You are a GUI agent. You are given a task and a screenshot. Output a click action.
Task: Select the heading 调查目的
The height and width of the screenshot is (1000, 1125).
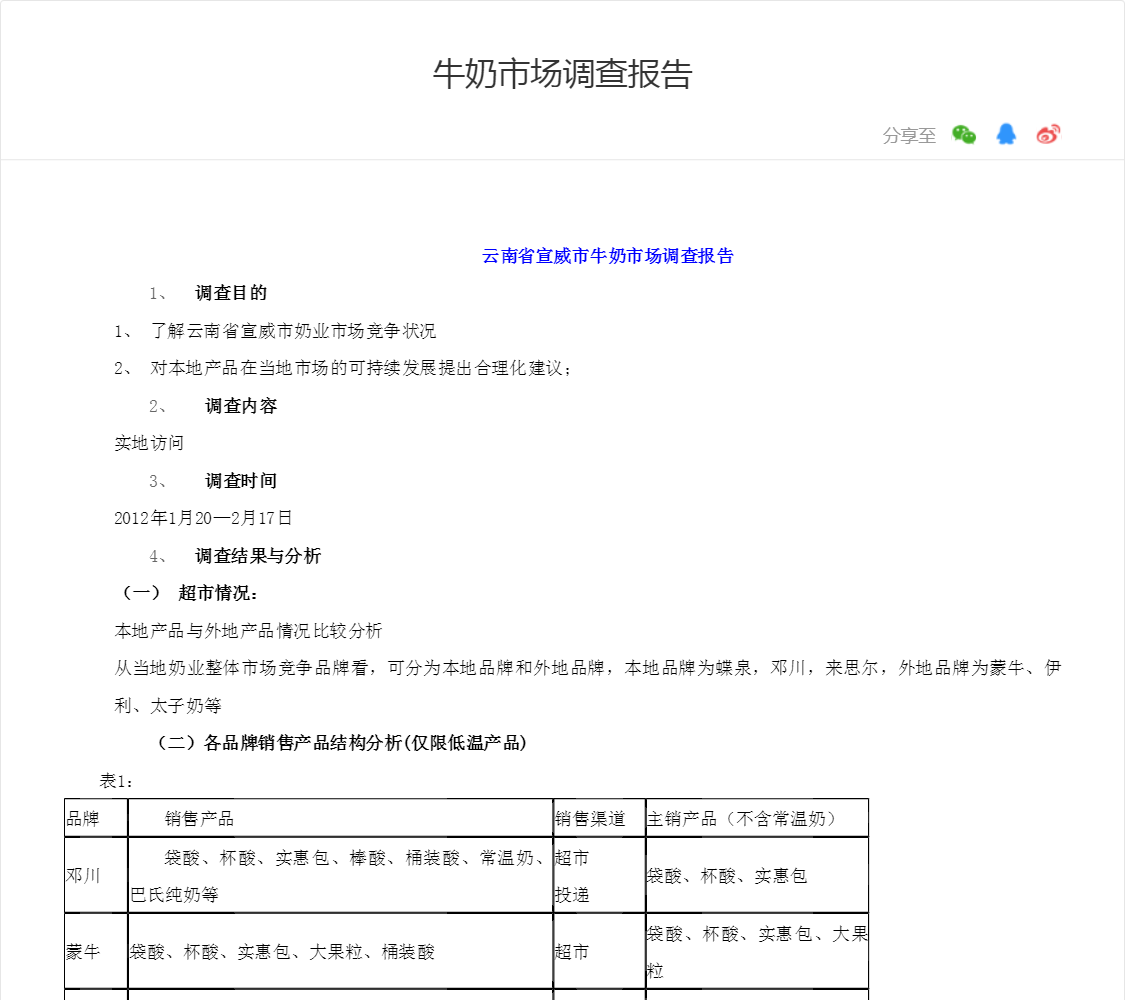click(x=231, y=293)
